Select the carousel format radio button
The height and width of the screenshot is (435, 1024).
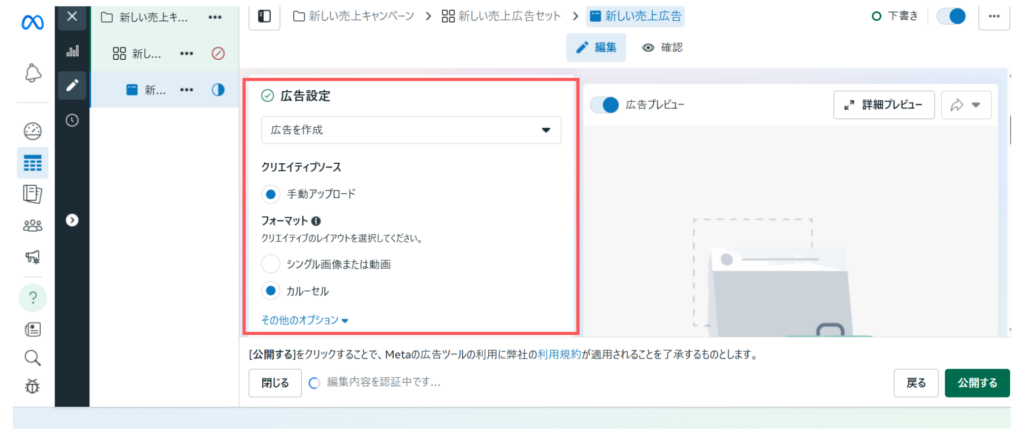point(270,291)
